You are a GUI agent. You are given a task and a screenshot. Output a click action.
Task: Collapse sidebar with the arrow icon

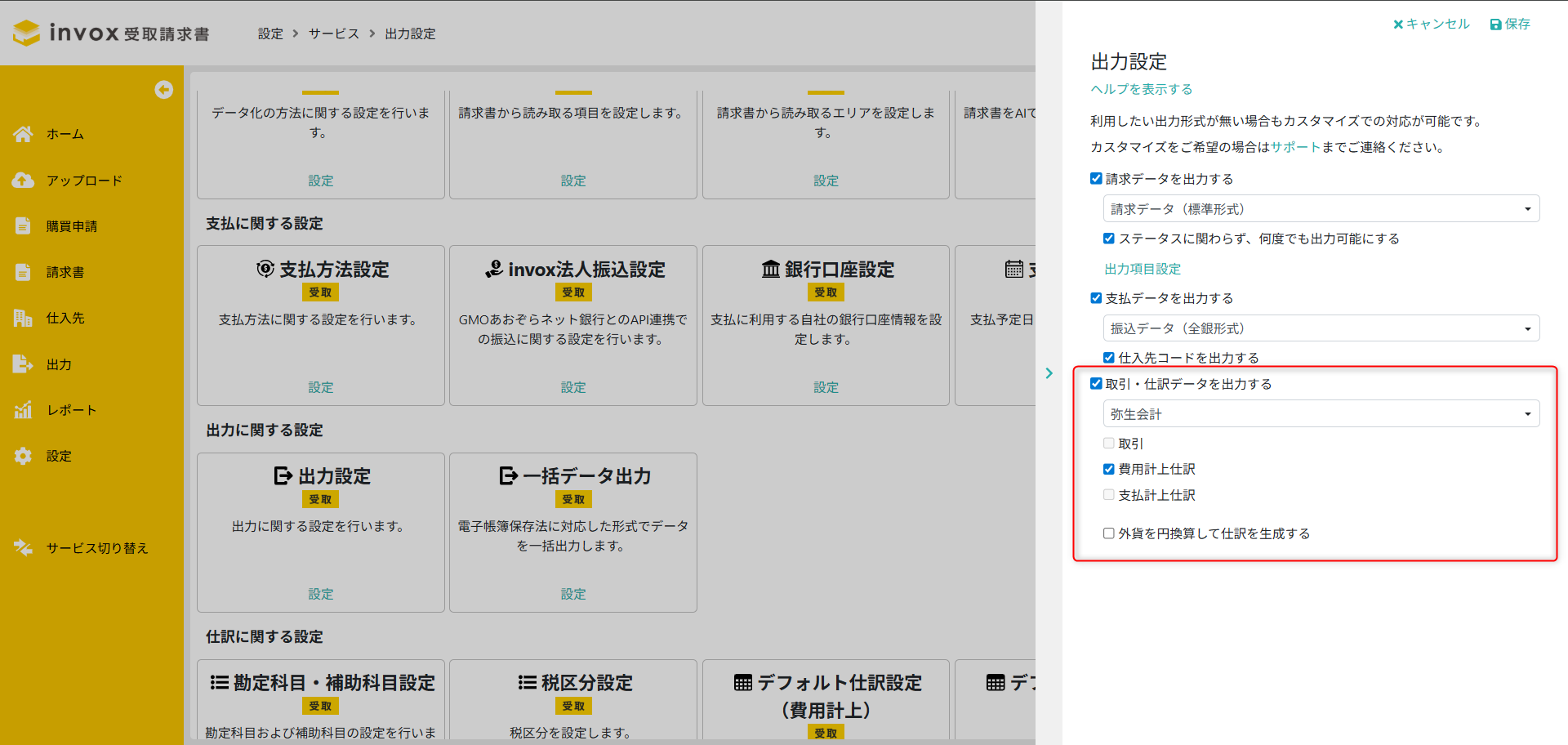click(x=163, y=90)
